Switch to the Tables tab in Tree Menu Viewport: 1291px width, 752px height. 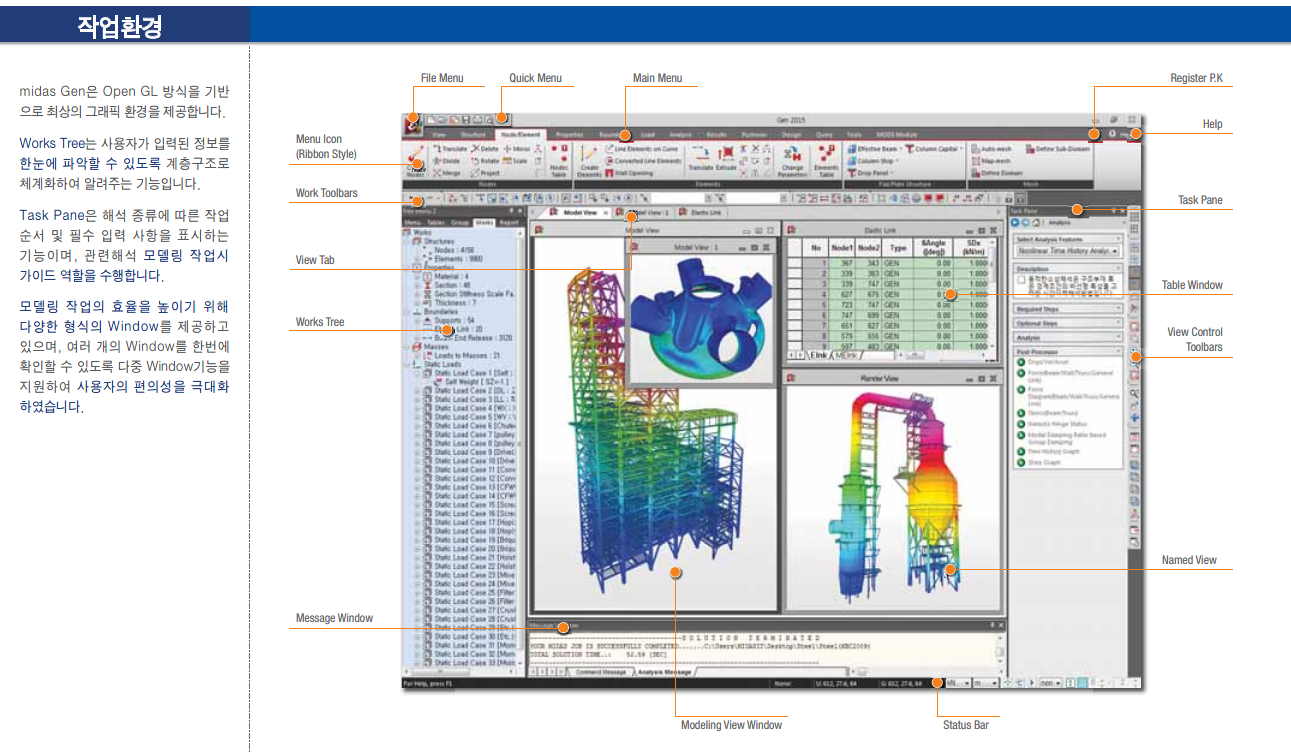435,222
